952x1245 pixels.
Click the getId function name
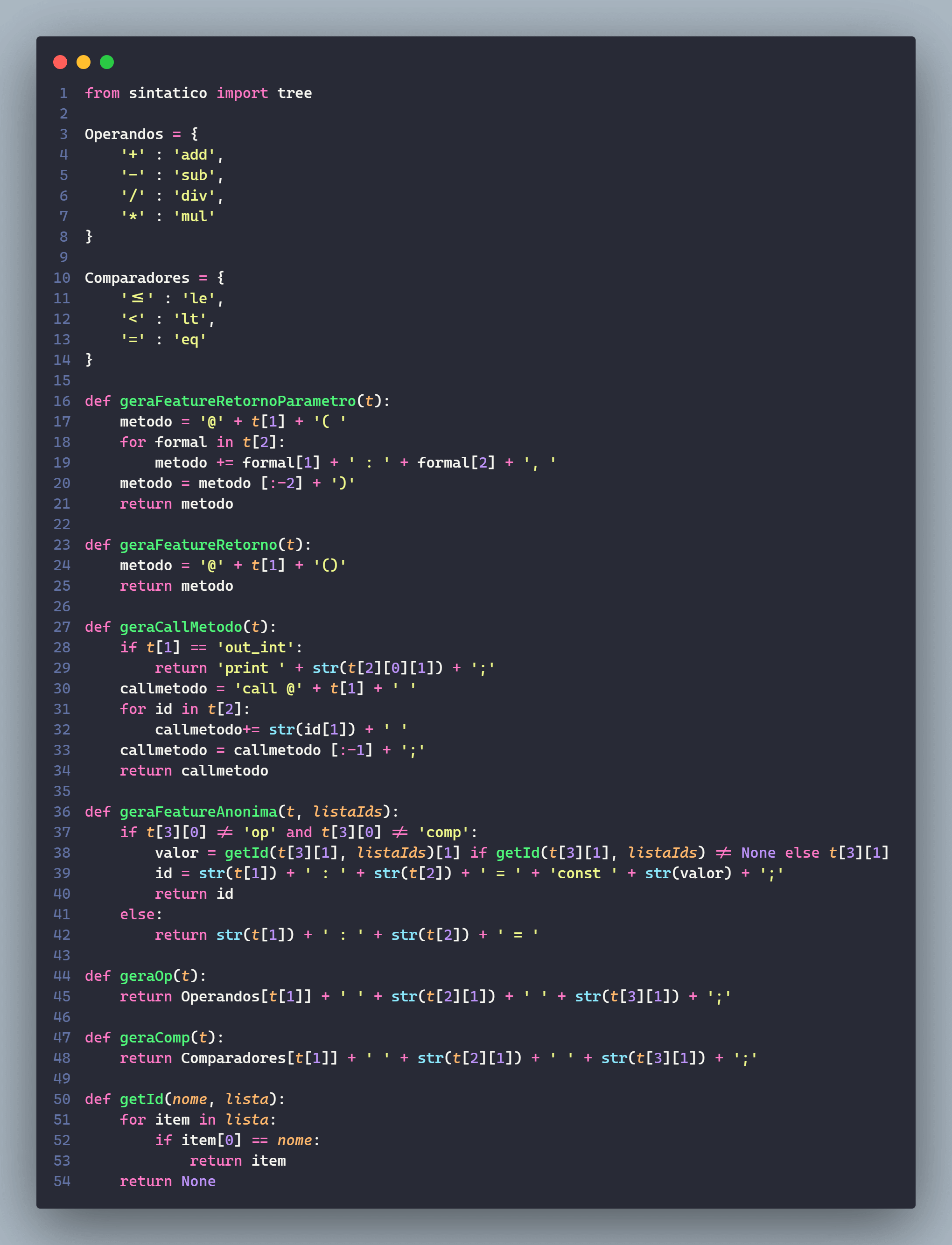(x=143, y=1099)
